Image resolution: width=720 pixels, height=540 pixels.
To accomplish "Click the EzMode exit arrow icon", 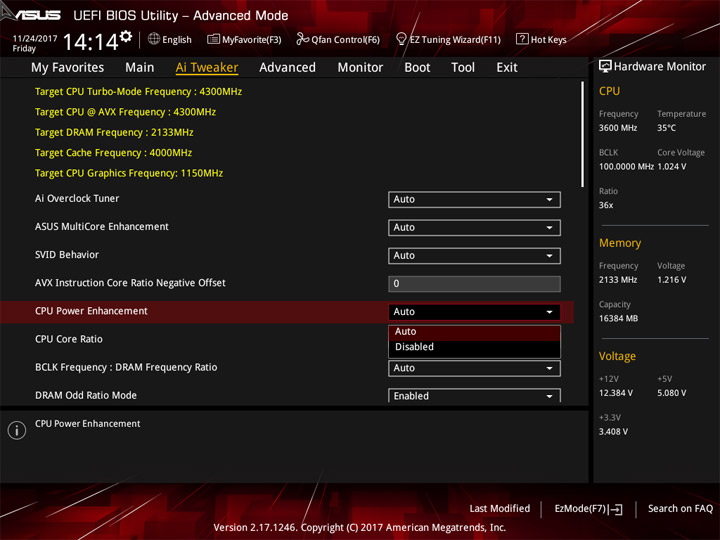I will tap(615, 509).
